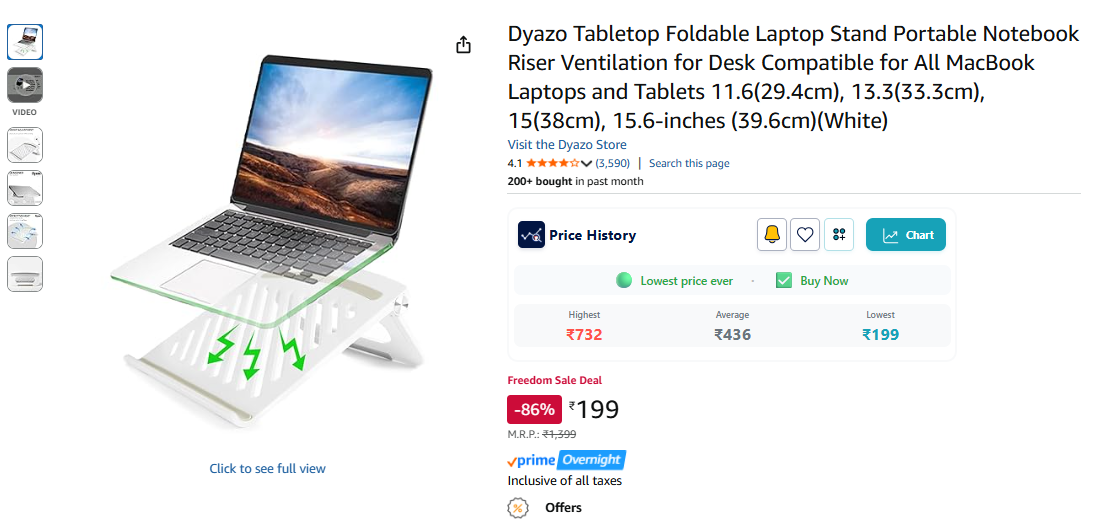The image size is (1105, 524).
Task: Click the price alert bell icon
Action: 772,235
